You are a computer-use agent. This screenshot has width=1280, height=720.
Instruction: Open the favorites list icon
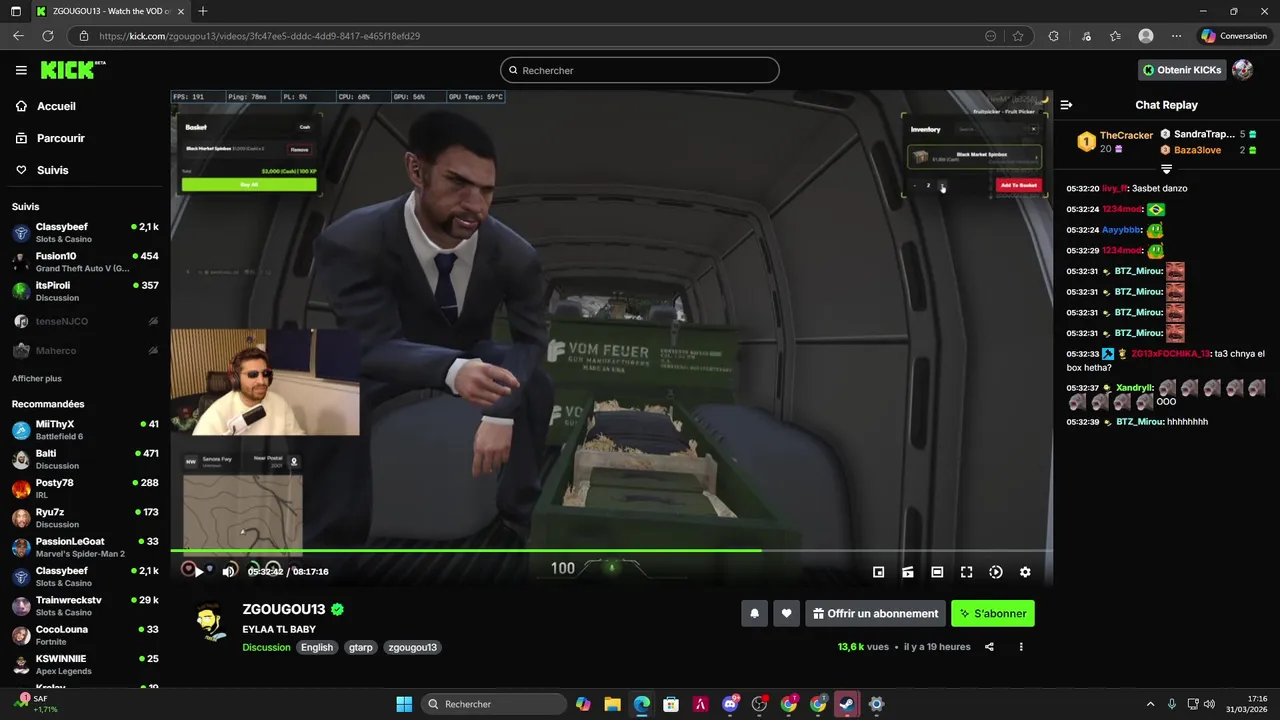coord(1115,36)
